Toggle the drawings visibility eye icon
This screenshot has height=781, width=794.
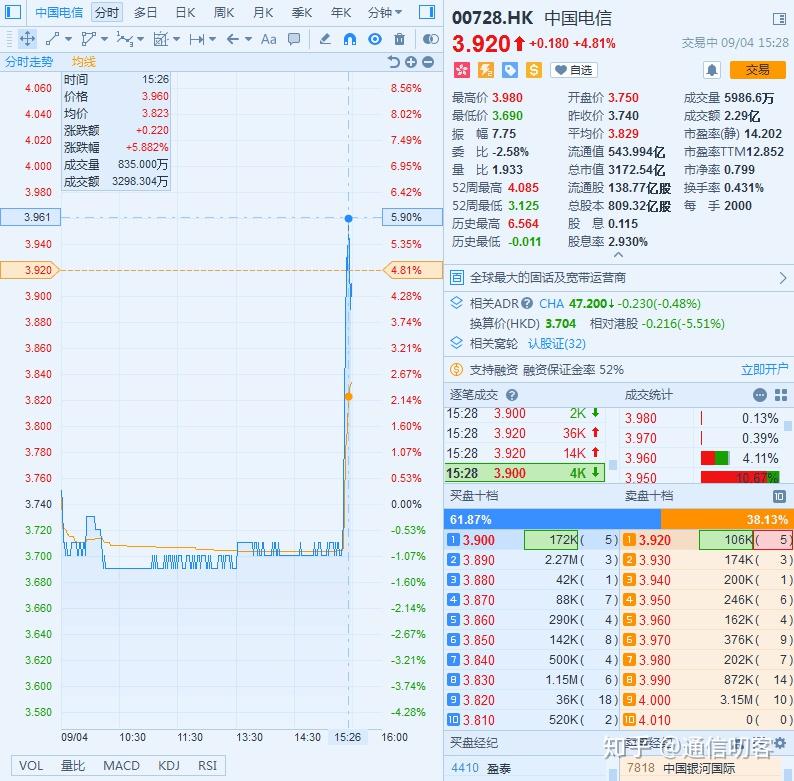point(375,39)
